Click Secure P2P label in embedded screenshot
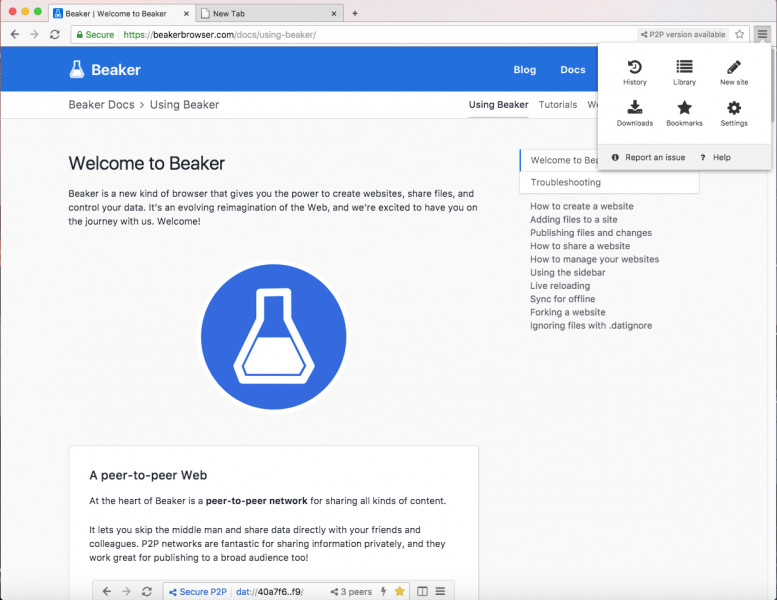The width and height of the screenshot is (777, 600). point(198,592)
